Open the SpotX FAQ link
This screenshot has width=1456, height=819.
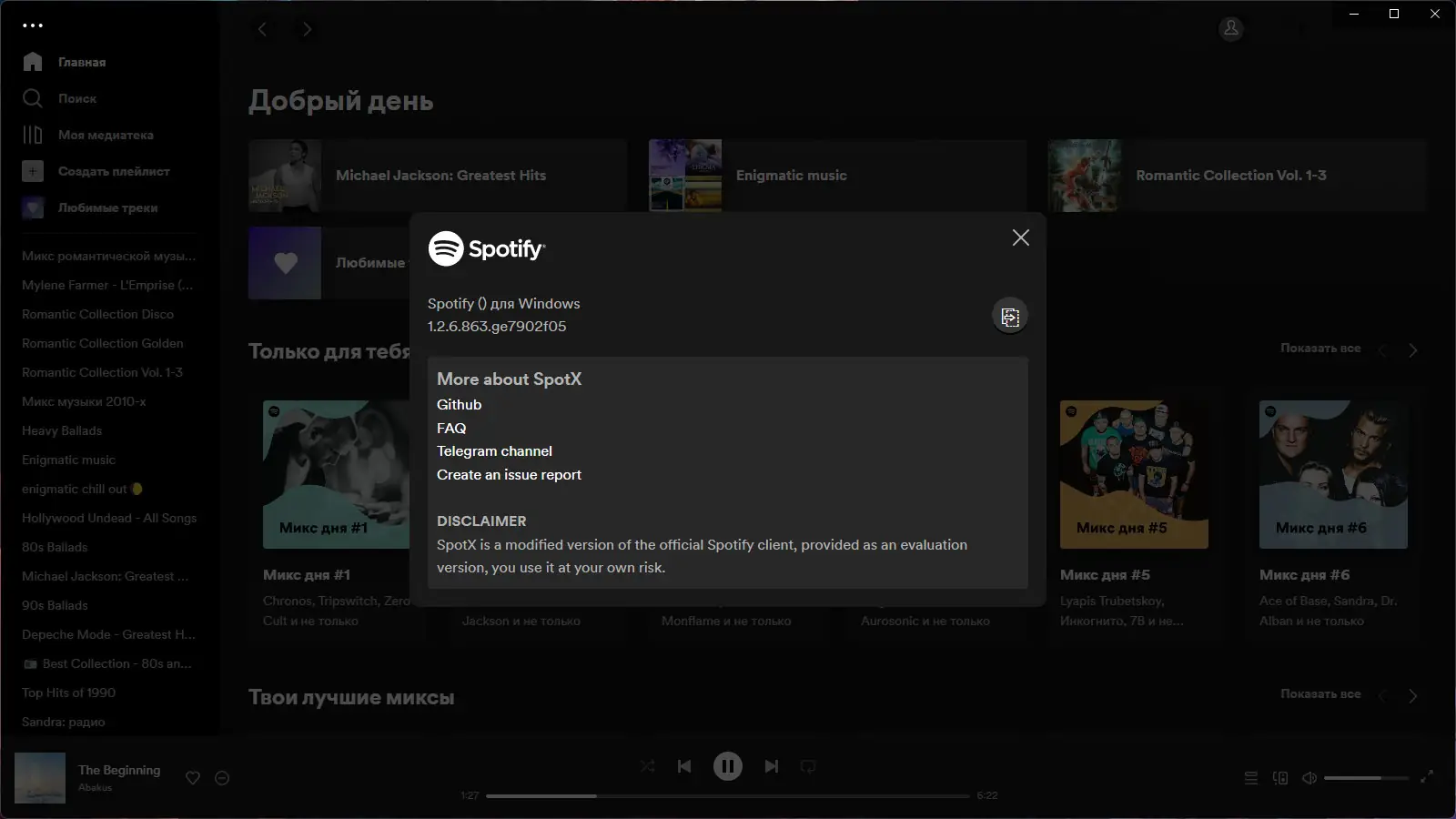coord(451,428)
